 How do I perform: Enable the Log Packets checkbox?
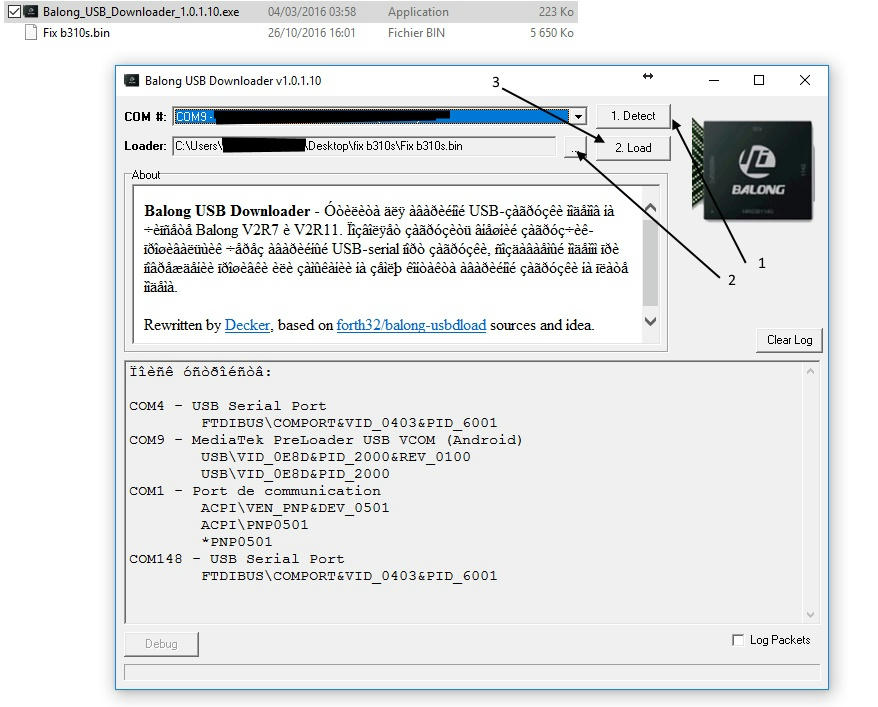point(738,640)
